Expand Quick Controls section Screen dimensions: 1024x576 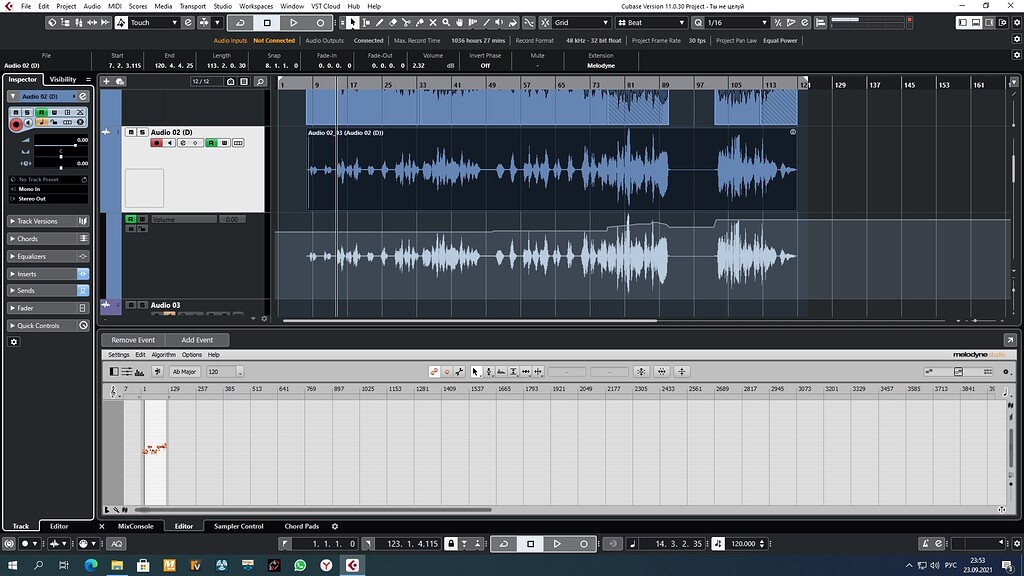(x=48, y=325)
